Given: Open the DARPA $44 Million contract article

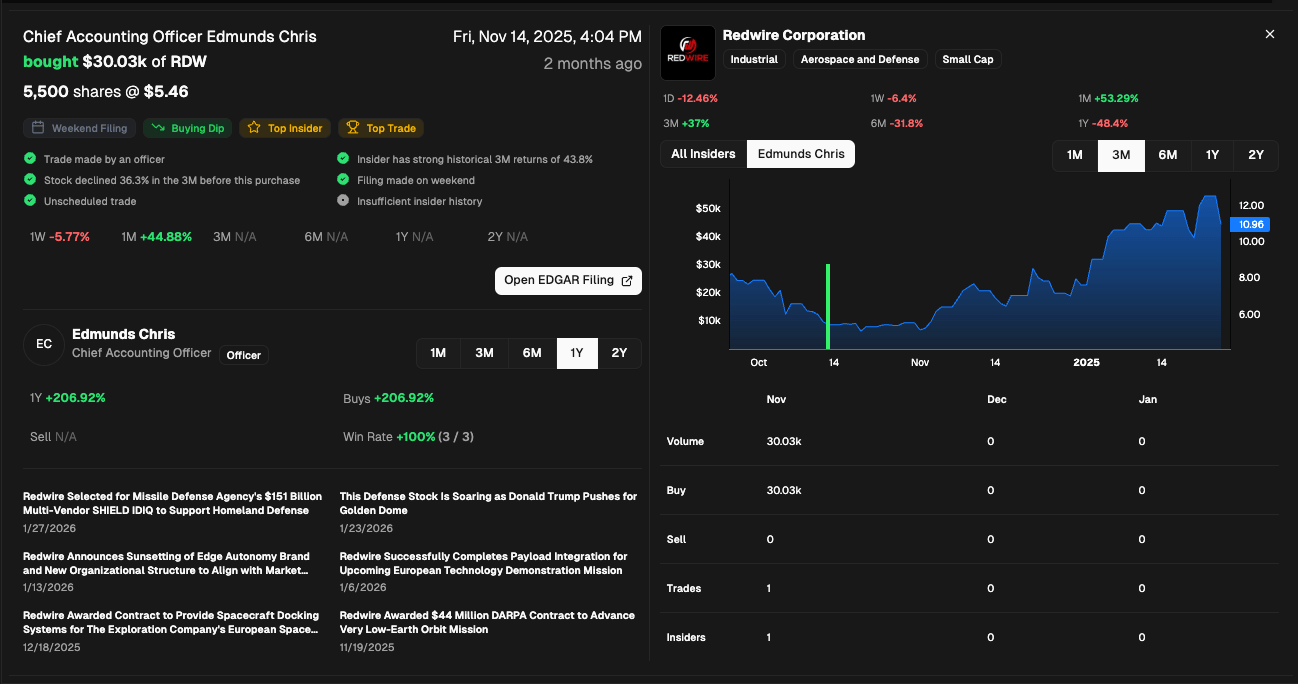Looking at the screenshot, I should [x=487, y=622].
